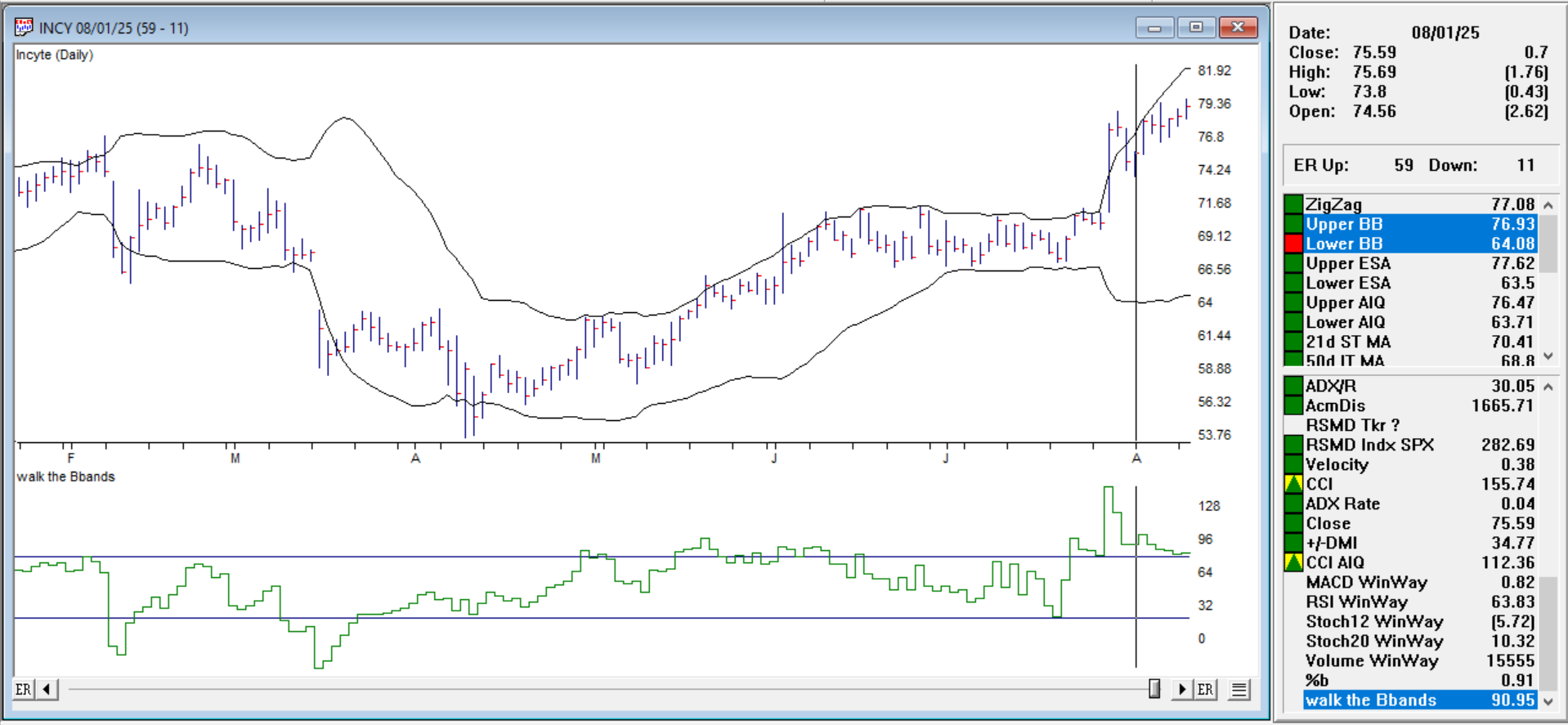The width and height of the screenshot is (1568, 725).
Task: Select AcmDis indicator row
Action: pyautogui.click(x=1420, y=405)
